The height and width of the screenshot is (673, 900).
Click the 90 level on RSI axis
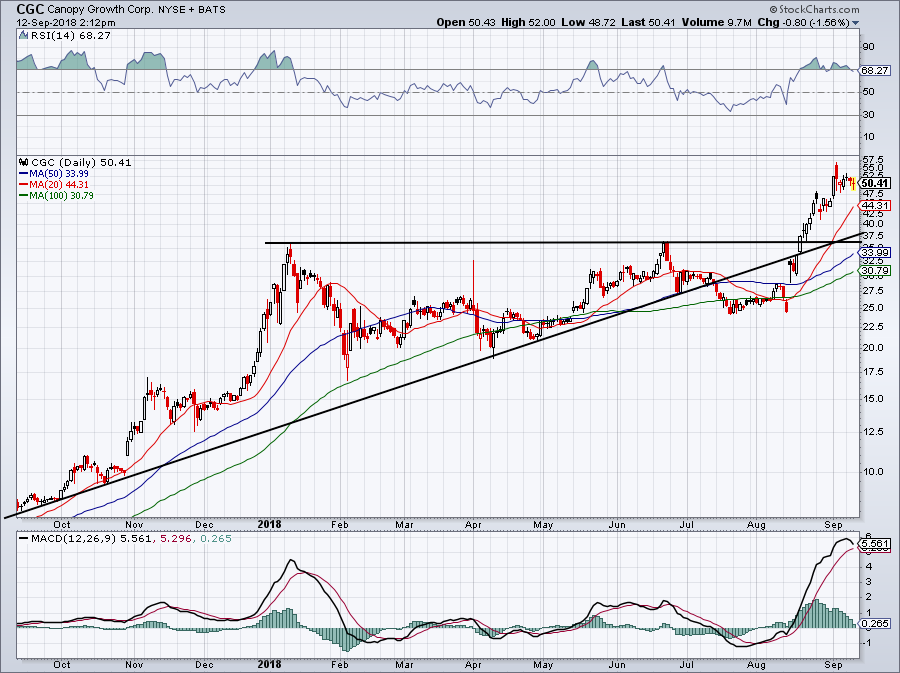(868, 46)
